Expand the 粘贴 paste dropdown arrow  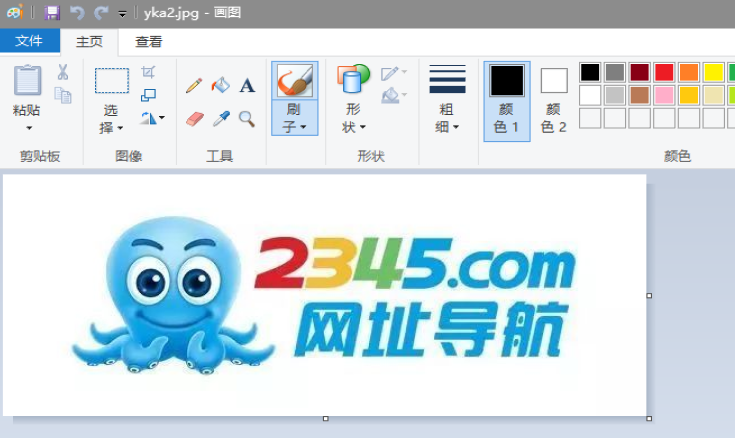tap(28, 128)
